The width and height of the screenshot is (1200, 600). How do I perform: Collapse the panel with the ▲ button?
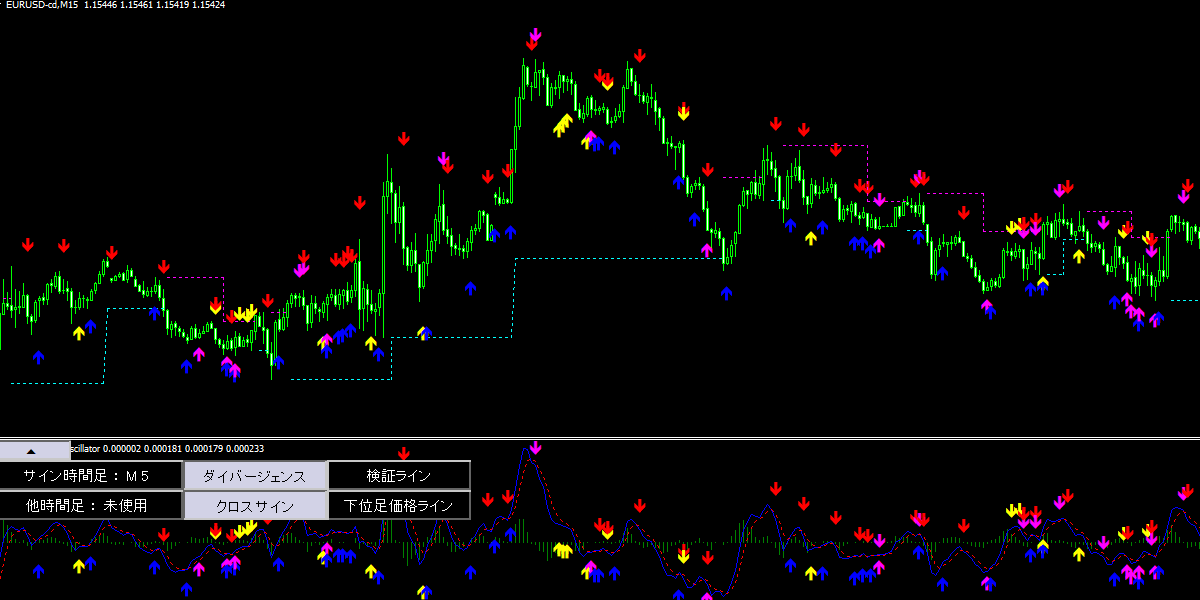click(30, 451)
